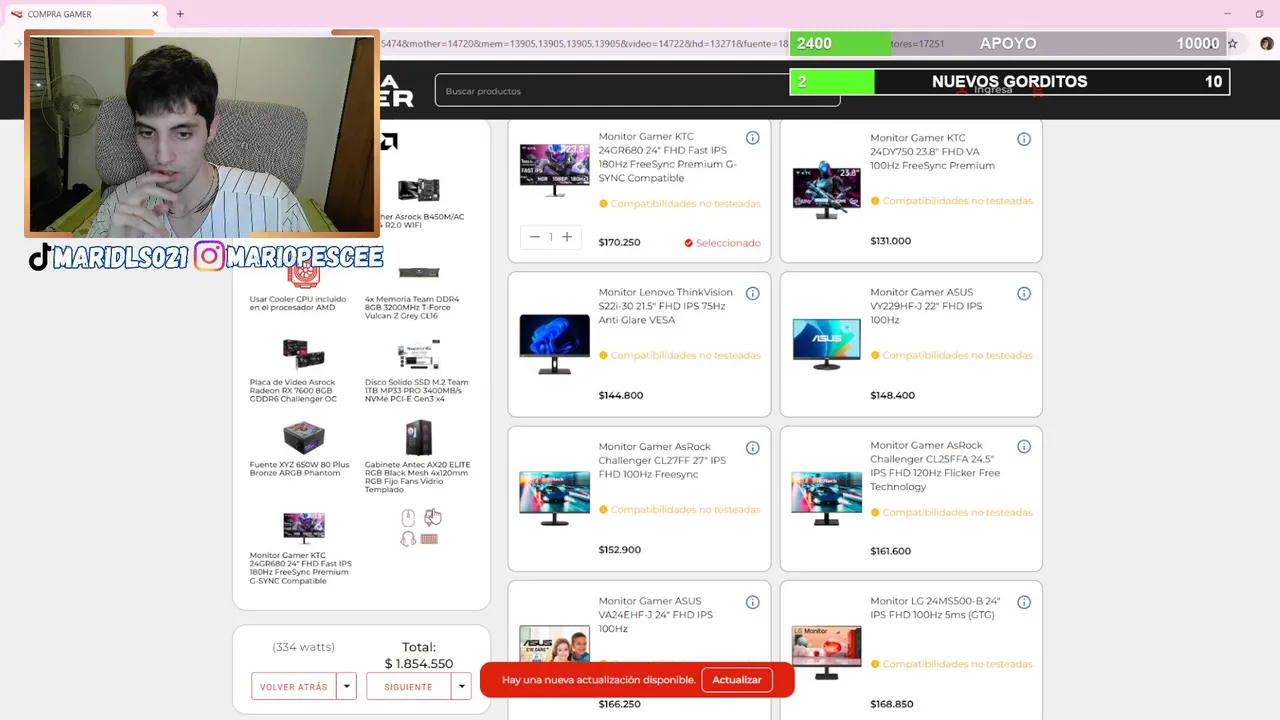1280x720 pixels.
Task: Open the XYZ 650W power supply icon
Action: click(303, 438)
